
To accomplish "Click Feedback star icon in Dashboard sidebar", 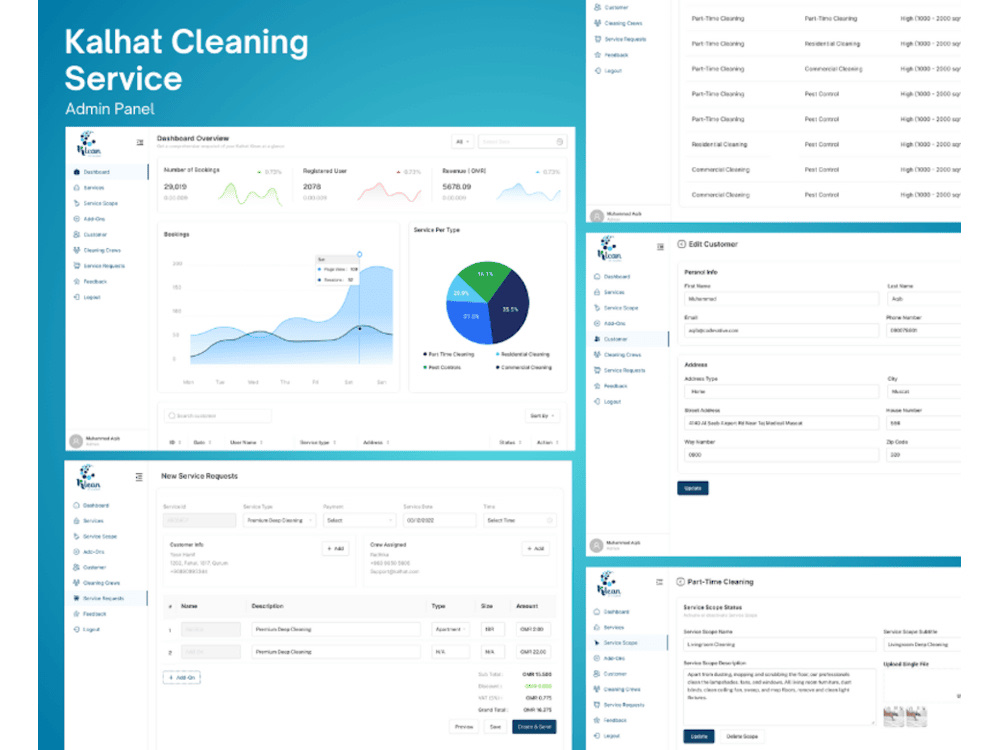I will pyautogui.click(x=77, y=281).
